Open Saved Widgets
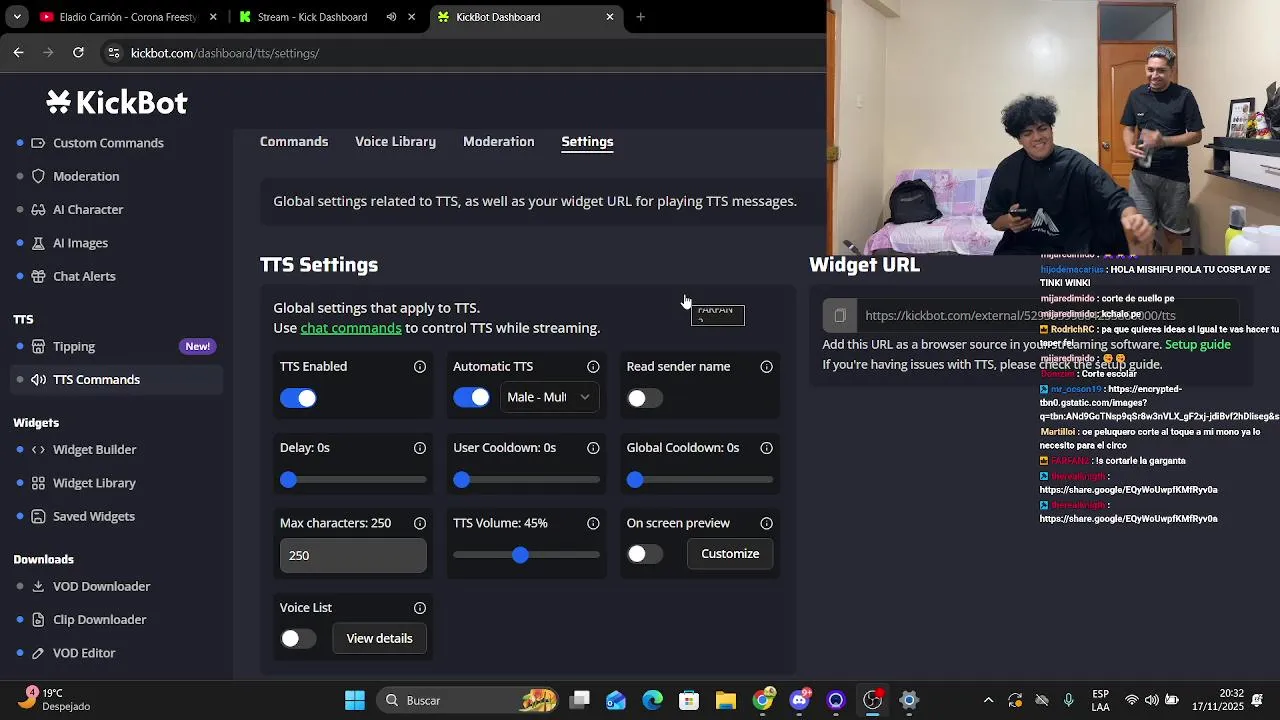Image resolution: width=1280 pixels, height=720 pixels. click(x=93, y=517)
